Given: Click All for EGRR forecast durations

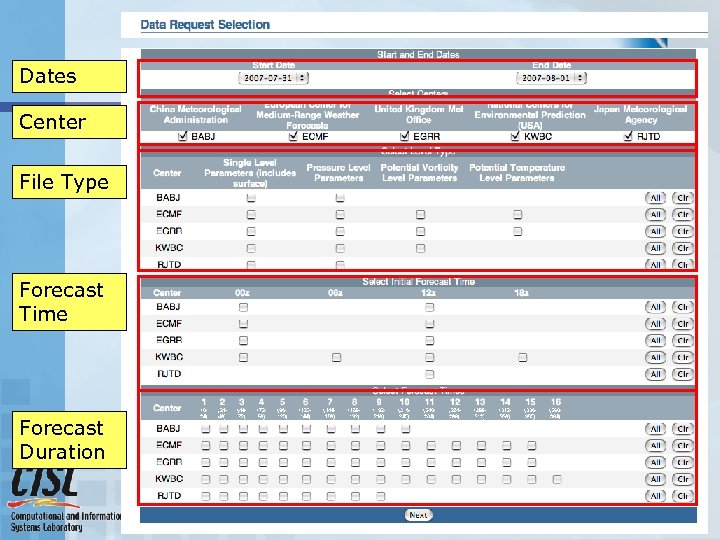Looking at the screenshot, I should point(655,462).
